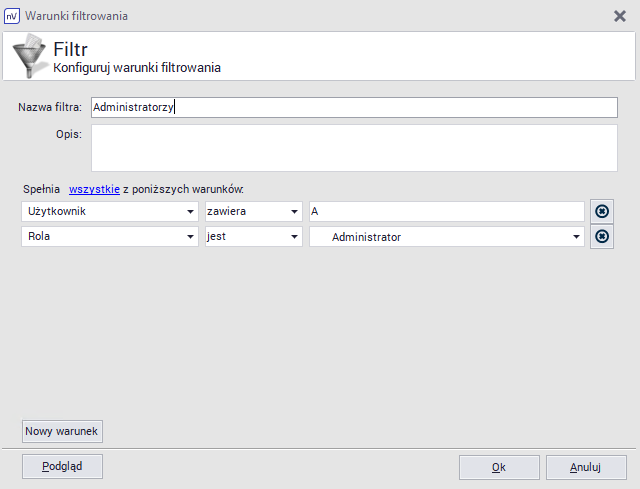Focus the Nazwa filtra text field

coord(353,108)
